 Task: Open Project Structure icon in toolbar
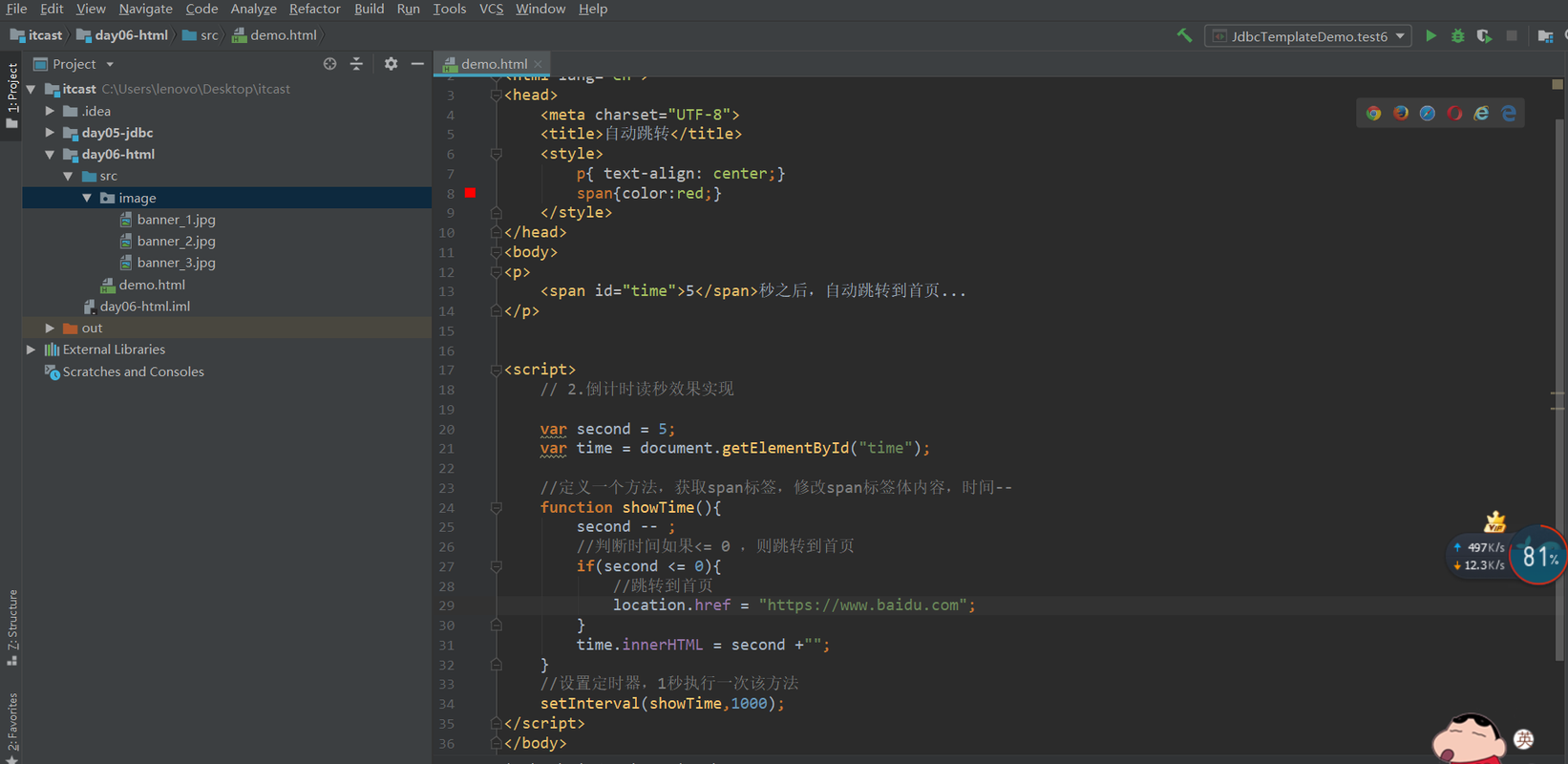tap(1545, 36)
